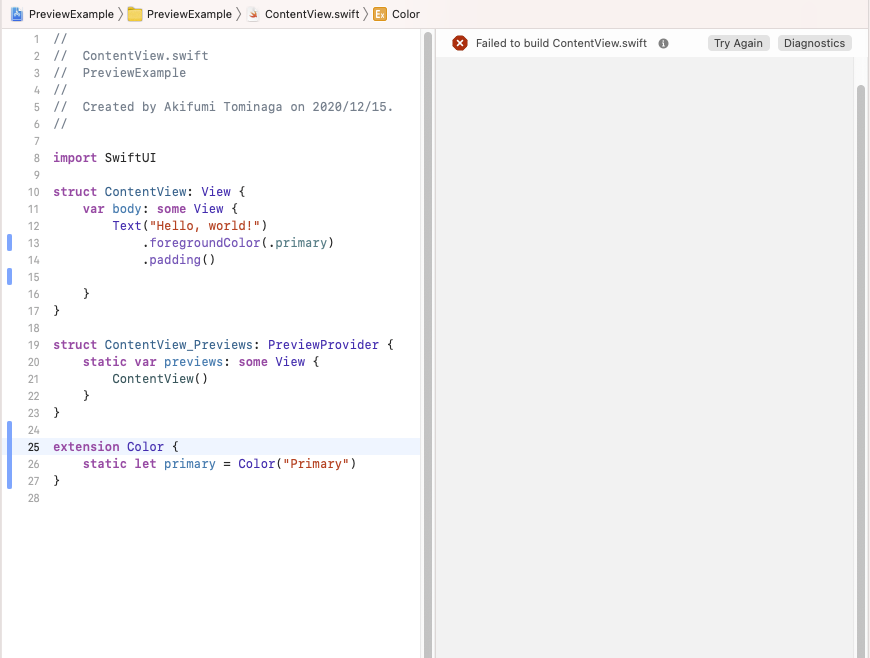
Task: Click "Created by Akifumi Tominaga" comment
Action: (x=182, y=107)
